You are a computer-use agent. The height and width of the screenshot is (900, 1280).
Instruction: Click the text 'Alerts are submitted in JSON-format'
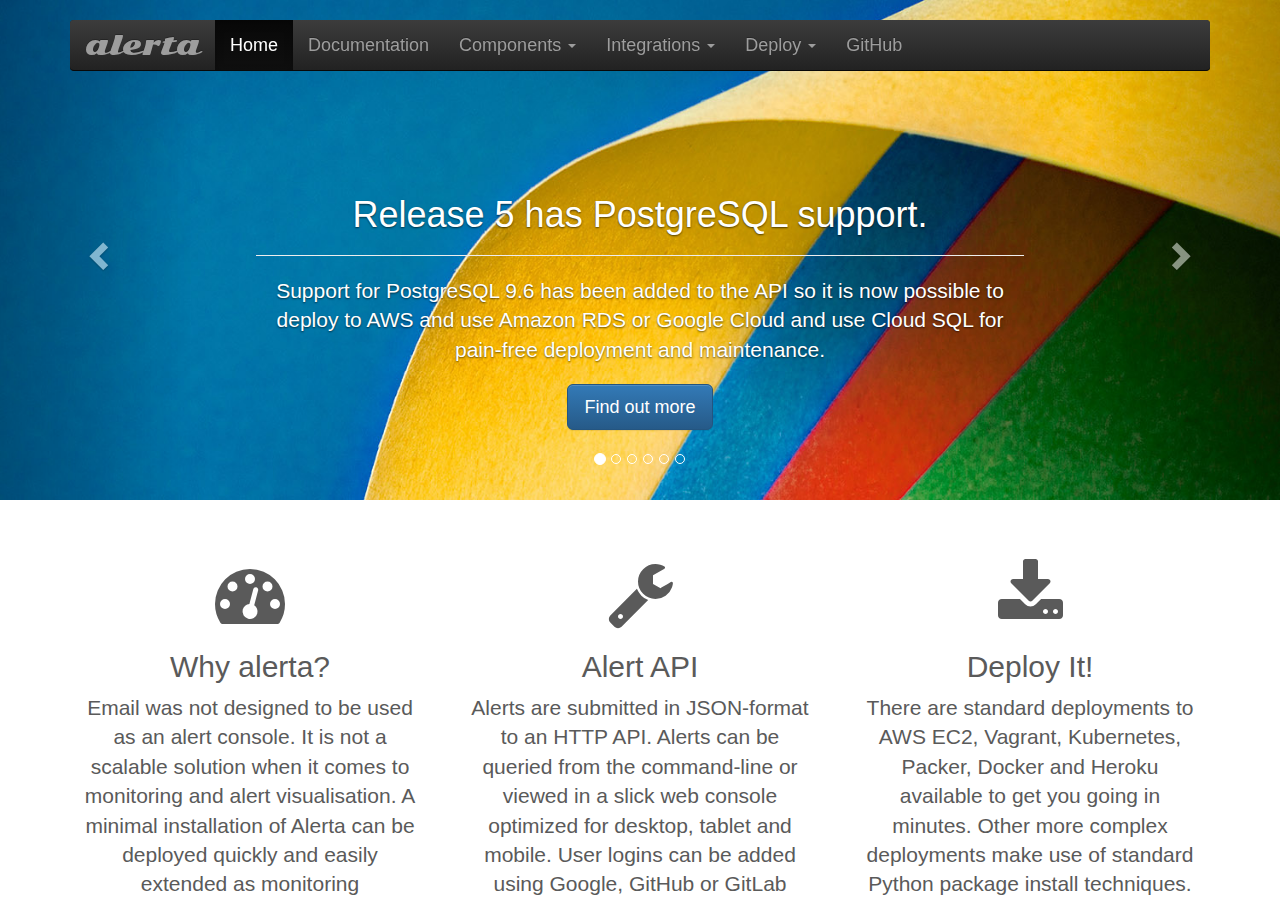[640, 708]
